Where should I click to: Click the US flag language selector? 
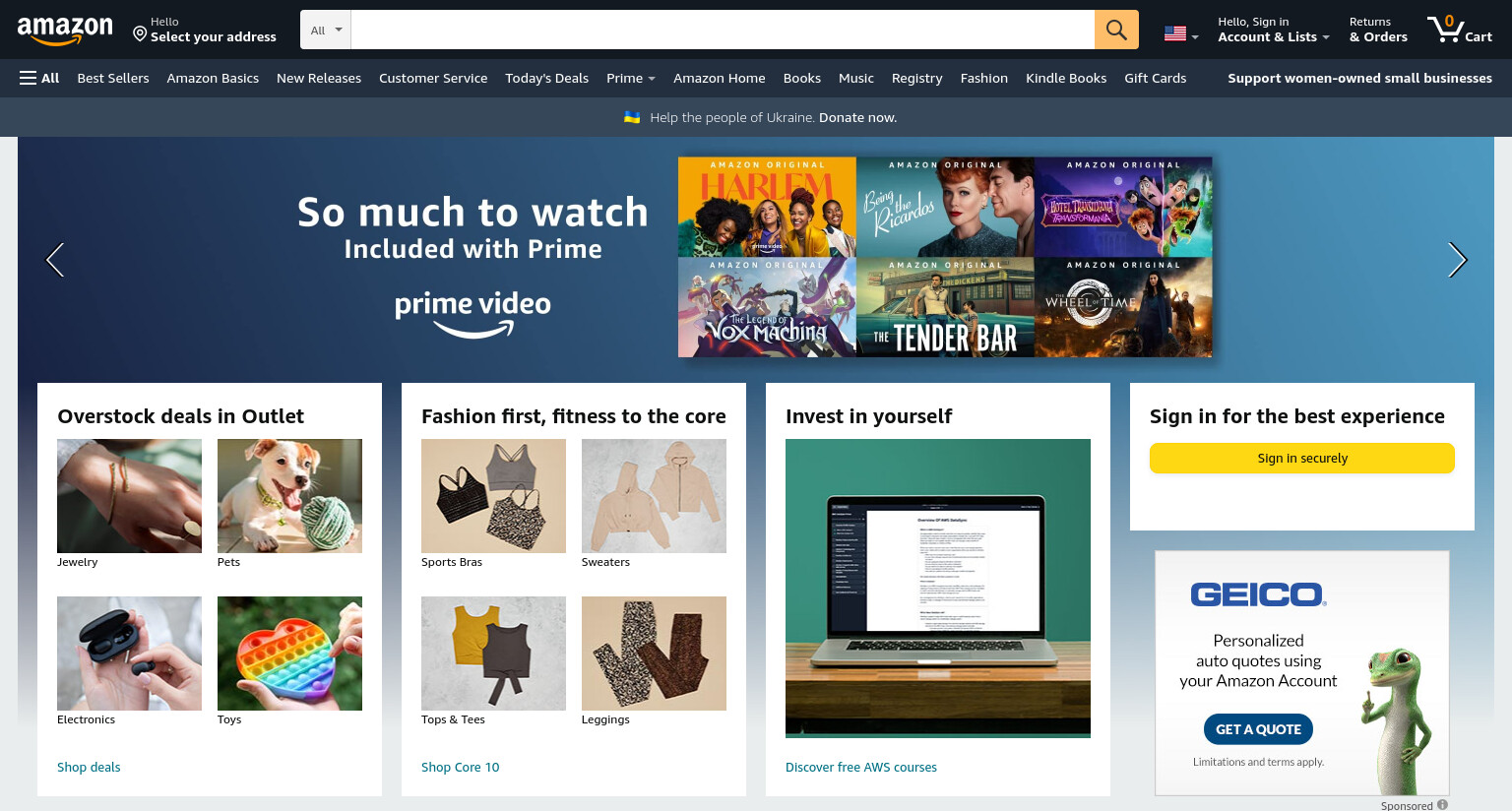pyautogui.click(x=1181, y=34)
